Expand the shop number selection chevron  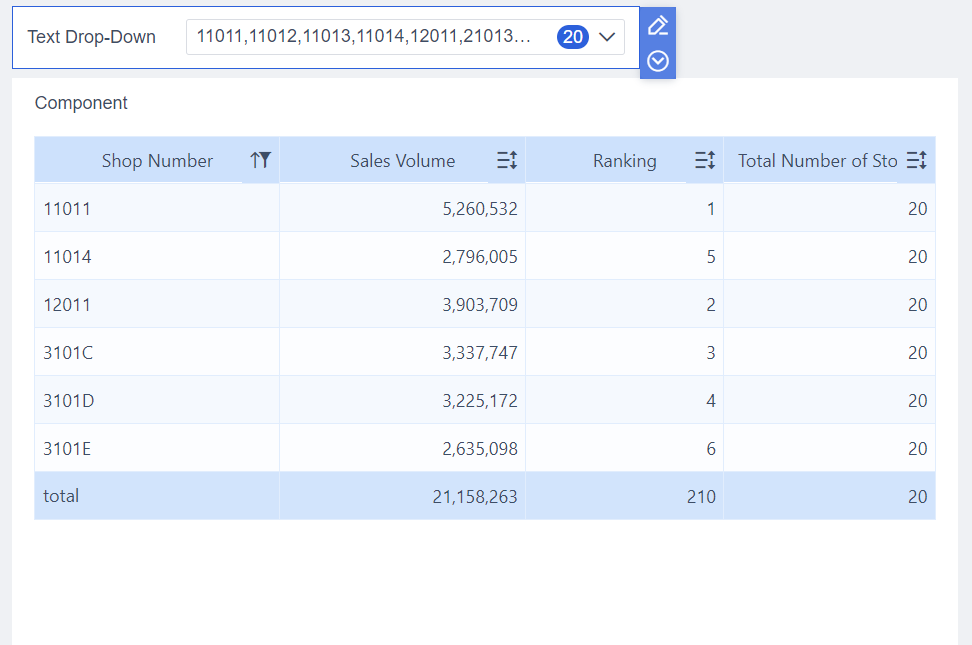[607, 36]
